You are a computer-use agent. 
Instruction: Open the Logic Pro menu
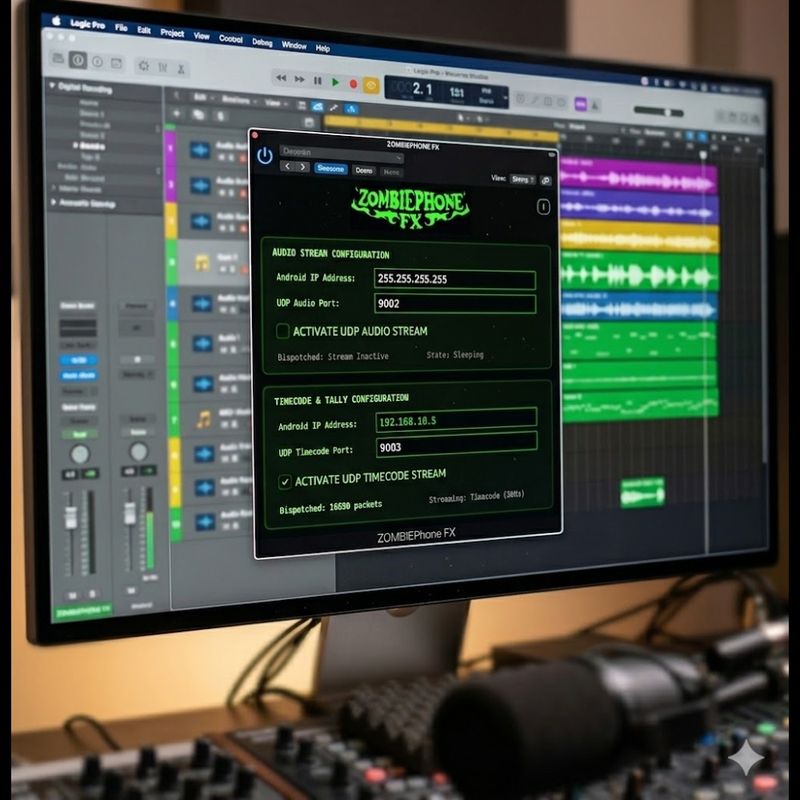88,24
